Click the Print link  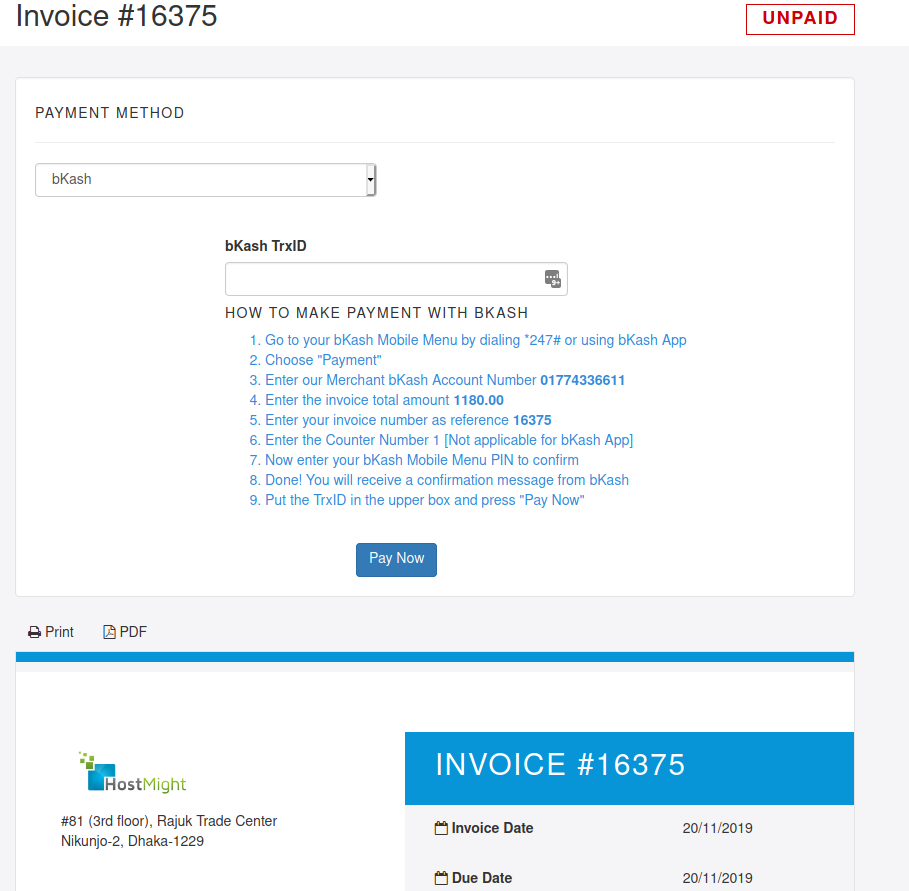click(51, 632)
